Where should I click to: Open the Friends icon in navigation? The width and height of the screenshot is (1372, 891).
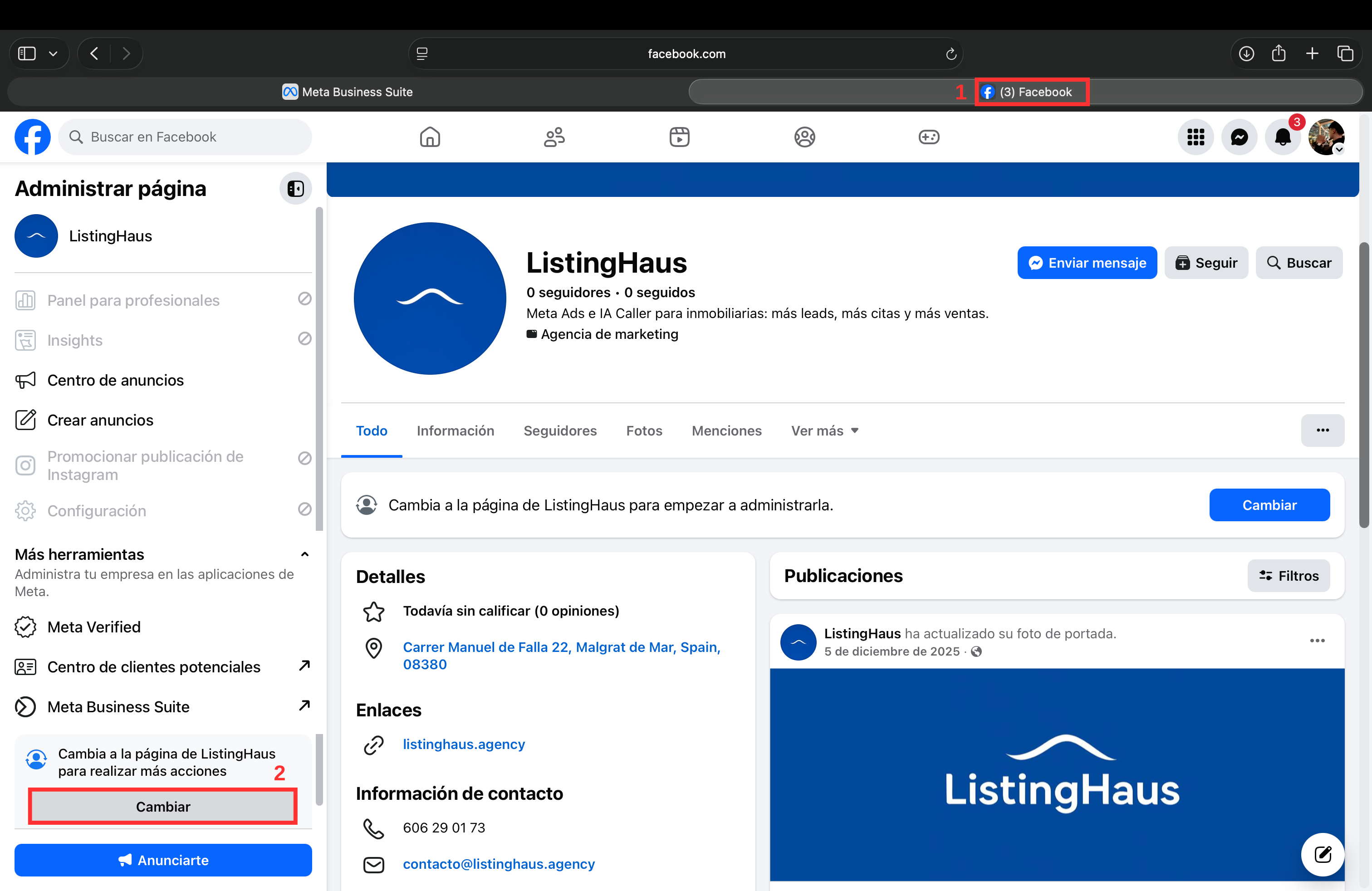[554, 137]
